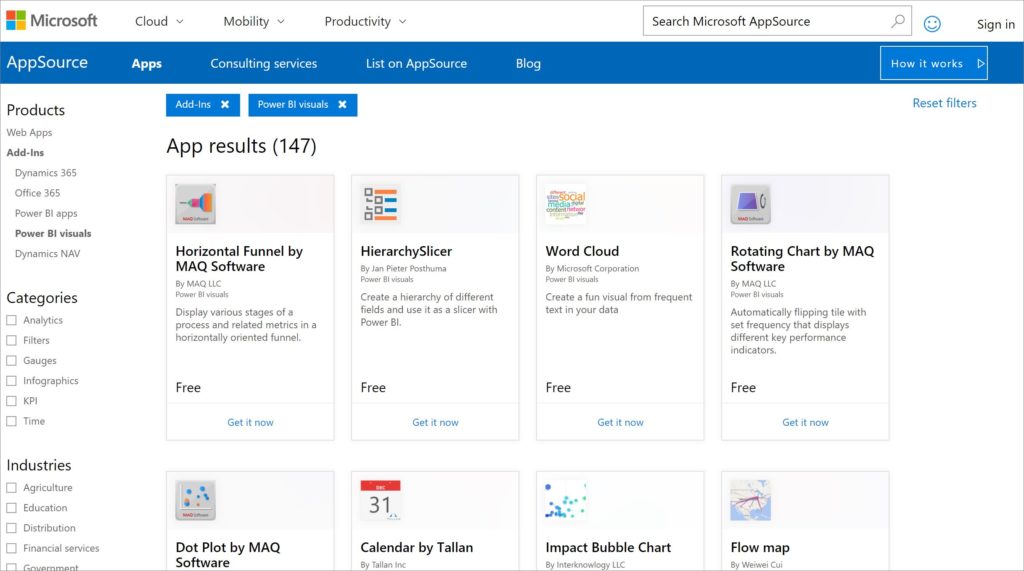Open the Calendar by Tallan icon
Screen dimensions: 1024x571
(x=380, y=500)
